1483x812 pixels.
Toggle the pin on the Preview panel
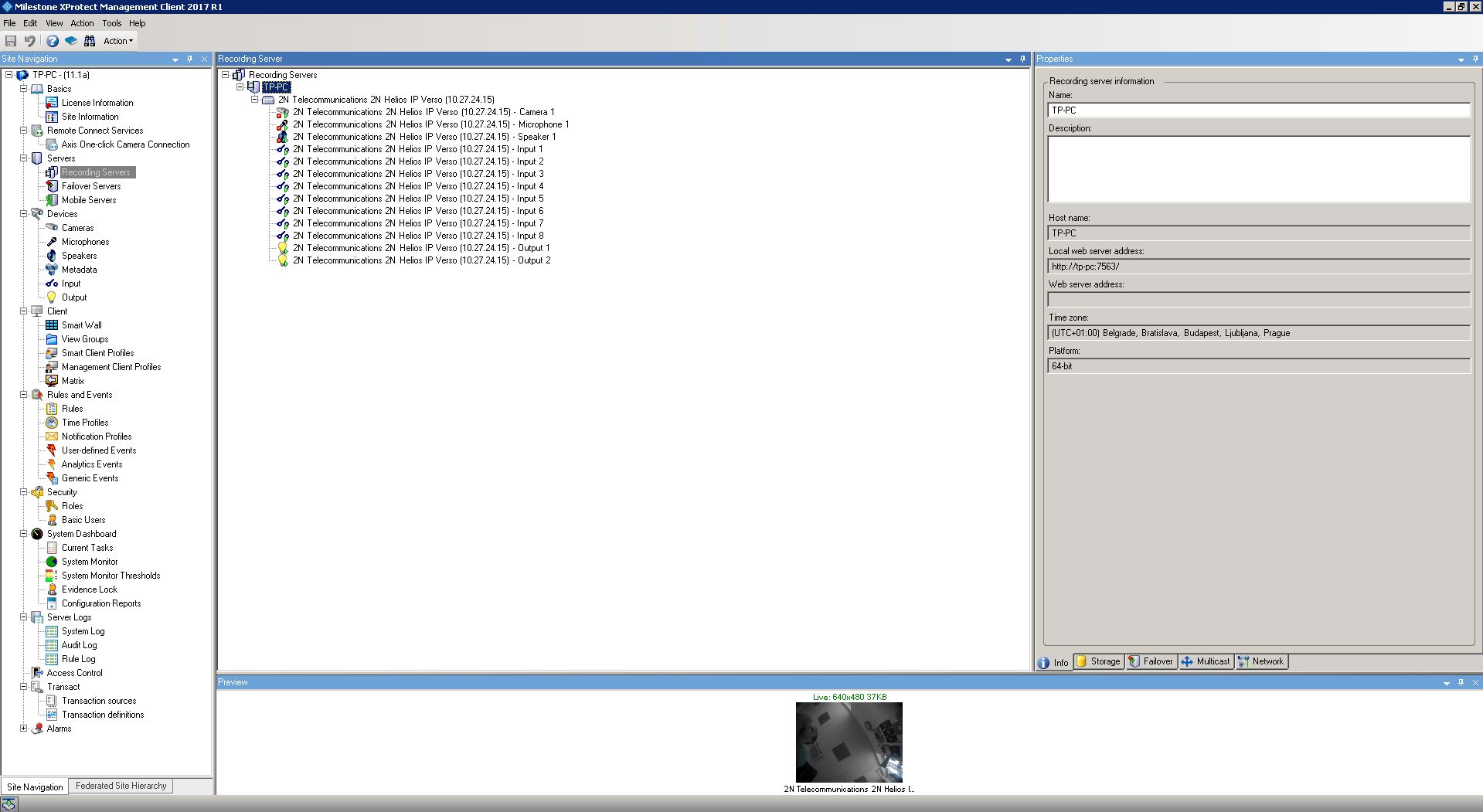(x=1461, y=682)
